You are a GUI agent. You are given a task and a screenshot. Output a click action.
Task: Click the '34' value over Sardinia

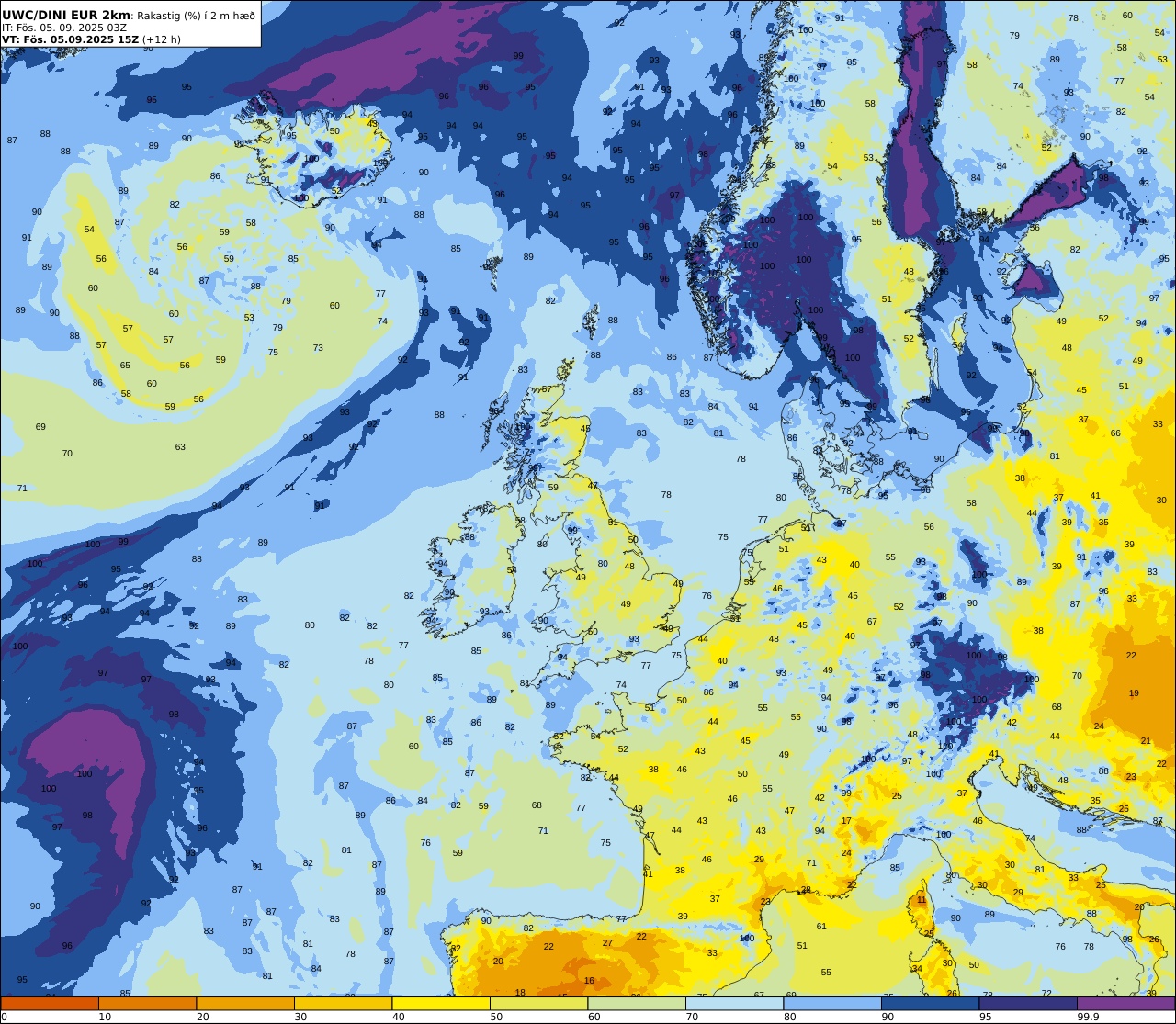pos(917,969)
